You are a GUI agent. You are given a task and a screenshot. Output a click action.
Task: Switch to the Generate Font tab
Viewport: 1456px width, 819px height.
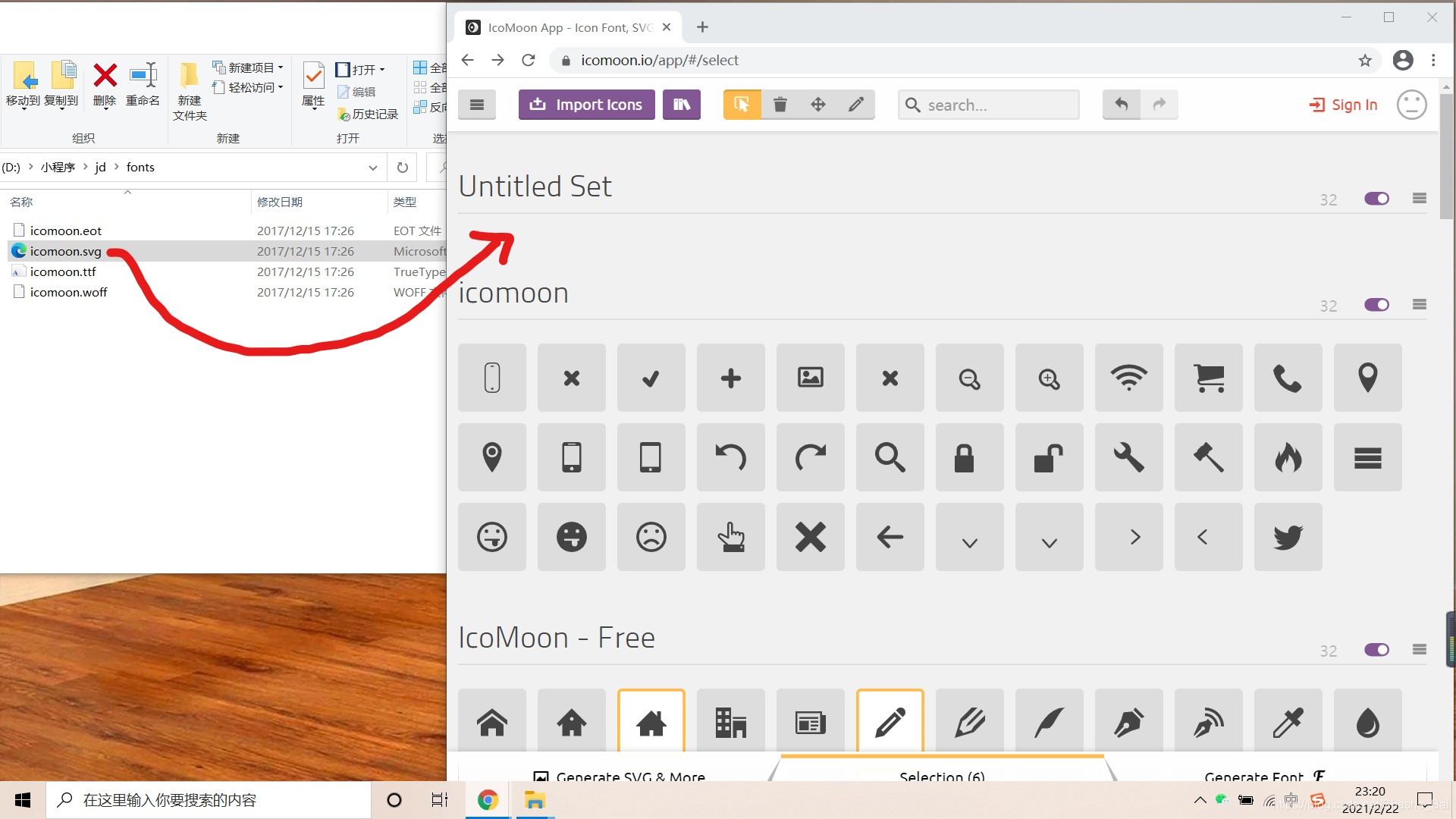pos(1263,775)
